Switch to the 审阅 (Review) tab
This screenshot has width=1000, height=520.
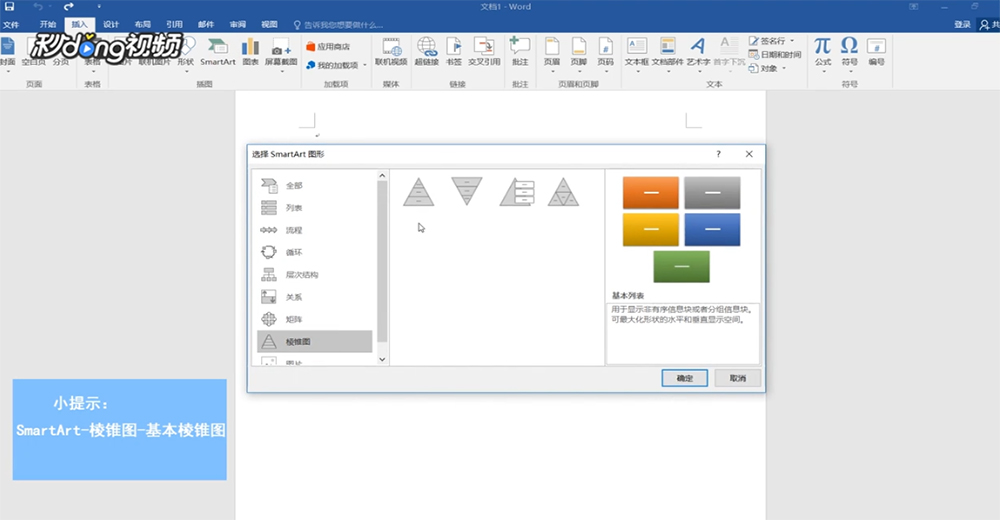238,24
